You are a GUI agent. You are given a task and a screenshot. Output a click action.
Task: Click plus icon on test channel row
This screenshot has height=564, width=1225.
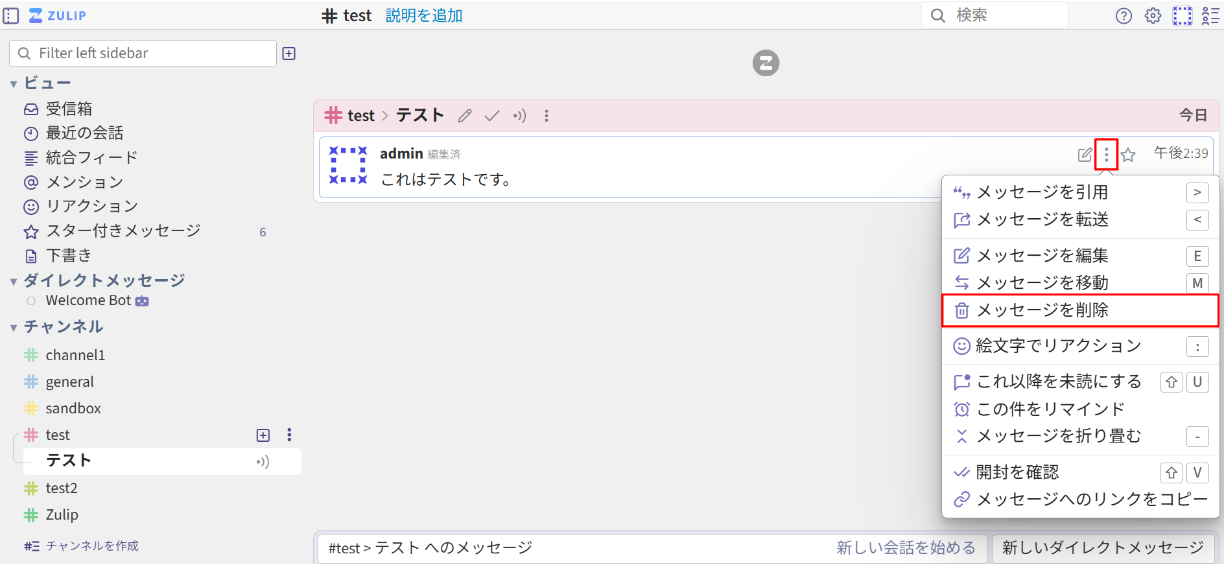[x=263, y=435]
